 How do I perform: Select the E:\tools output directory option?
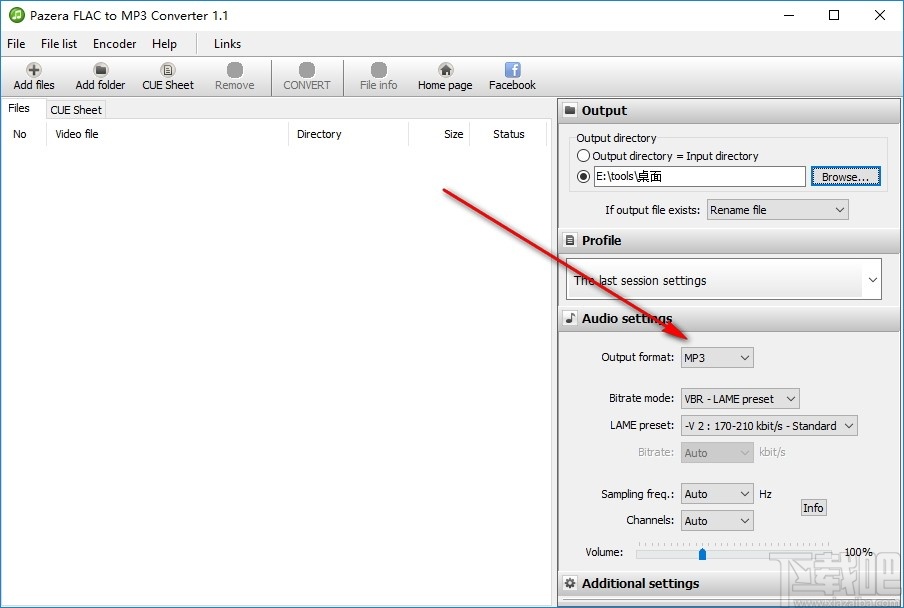(583, 176)
